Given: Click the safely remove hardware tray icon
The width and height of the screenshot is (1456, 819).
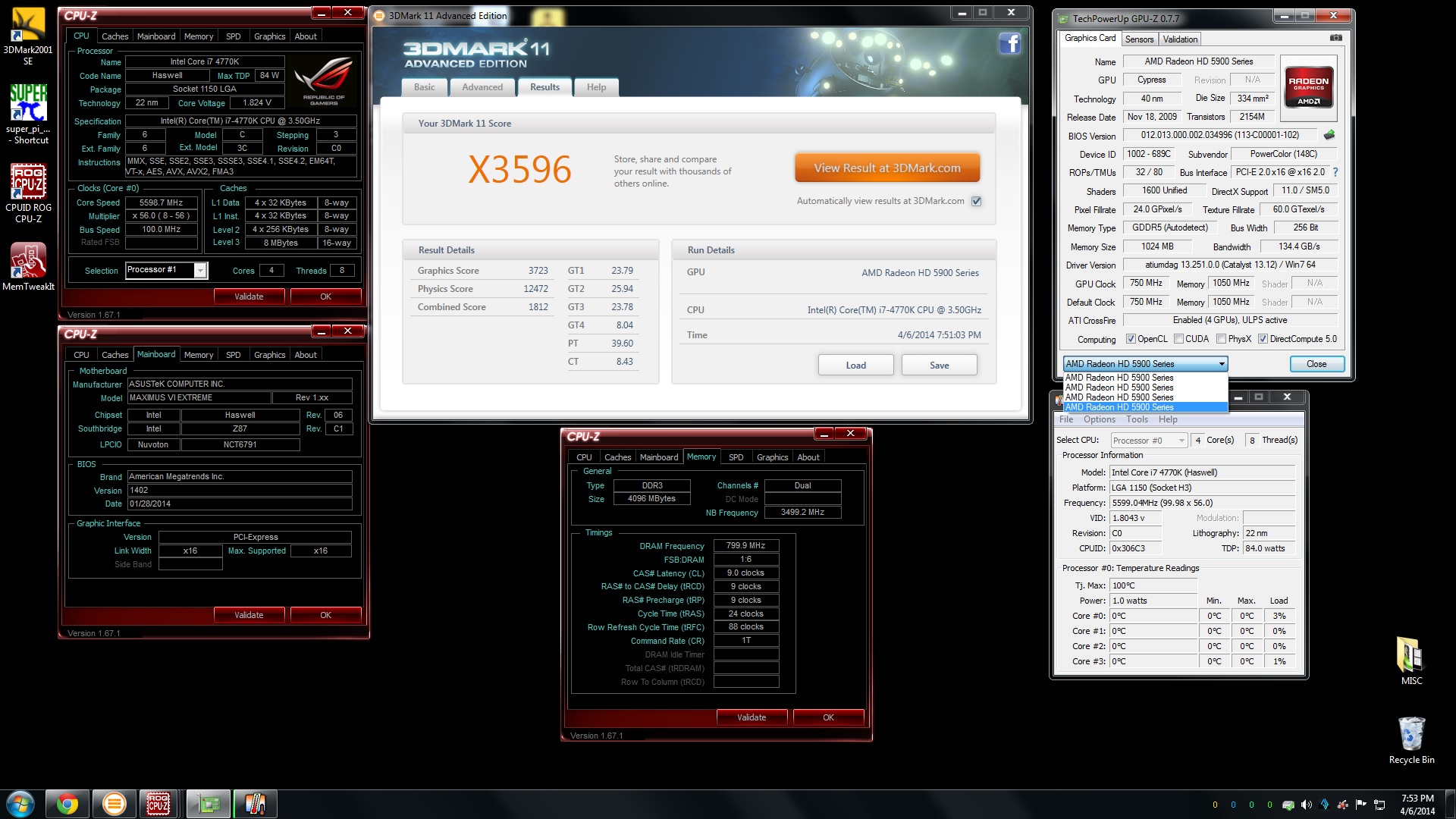Looking at the screenshot, I should point(1288,805).
